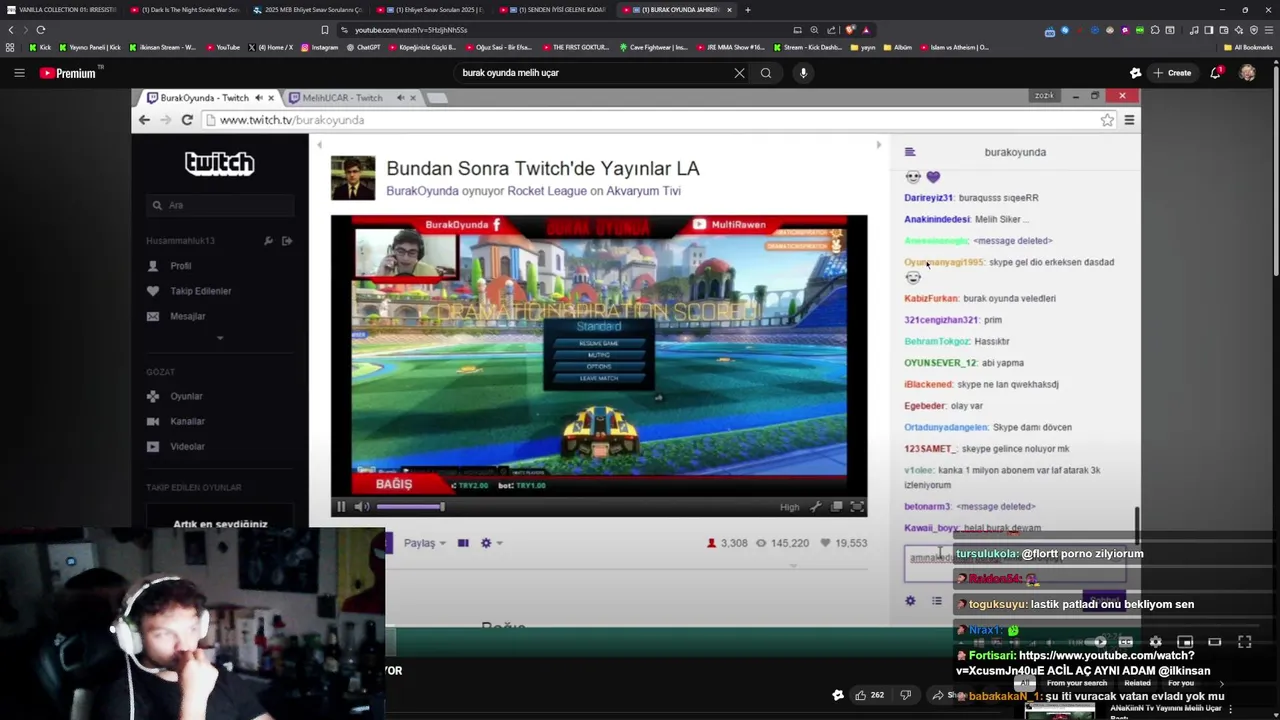The width and height of the screenshot is (1280, 720).
Task: Switch to 'Dark Is The Night Soviet War' tab
Action: click(185, 10)
